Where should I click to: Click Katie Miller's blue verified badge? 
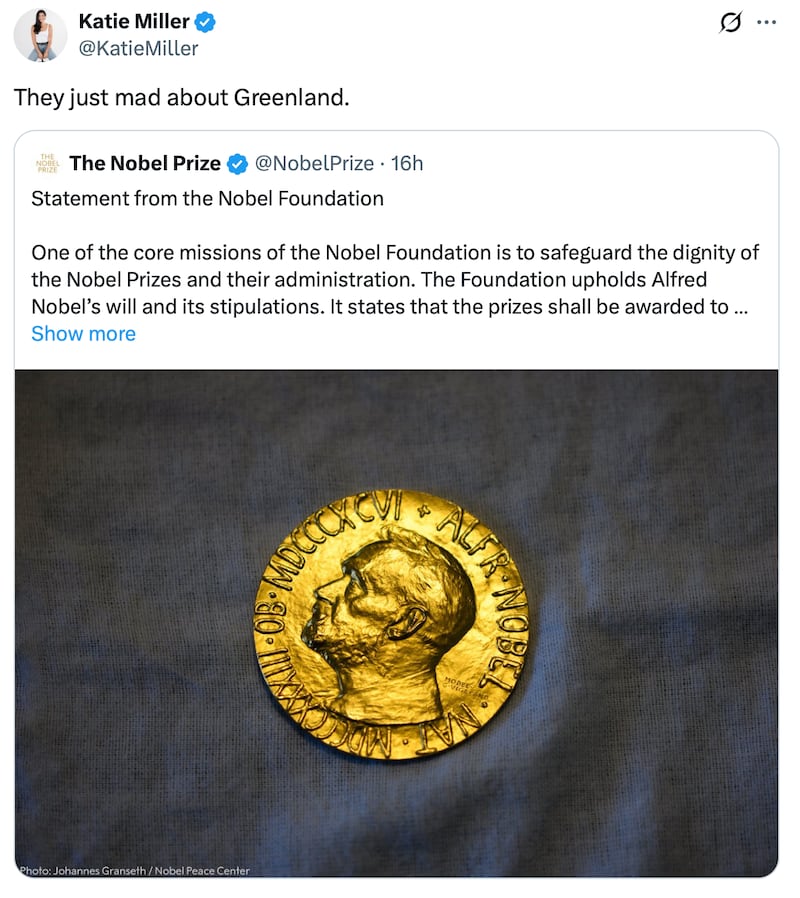[205, 21]
